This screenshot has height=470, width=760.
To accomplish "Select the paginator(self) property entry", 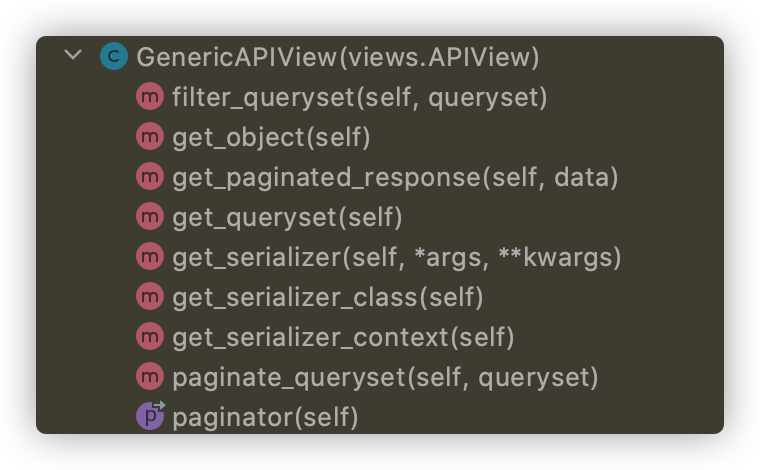I will tap(266, 417).
